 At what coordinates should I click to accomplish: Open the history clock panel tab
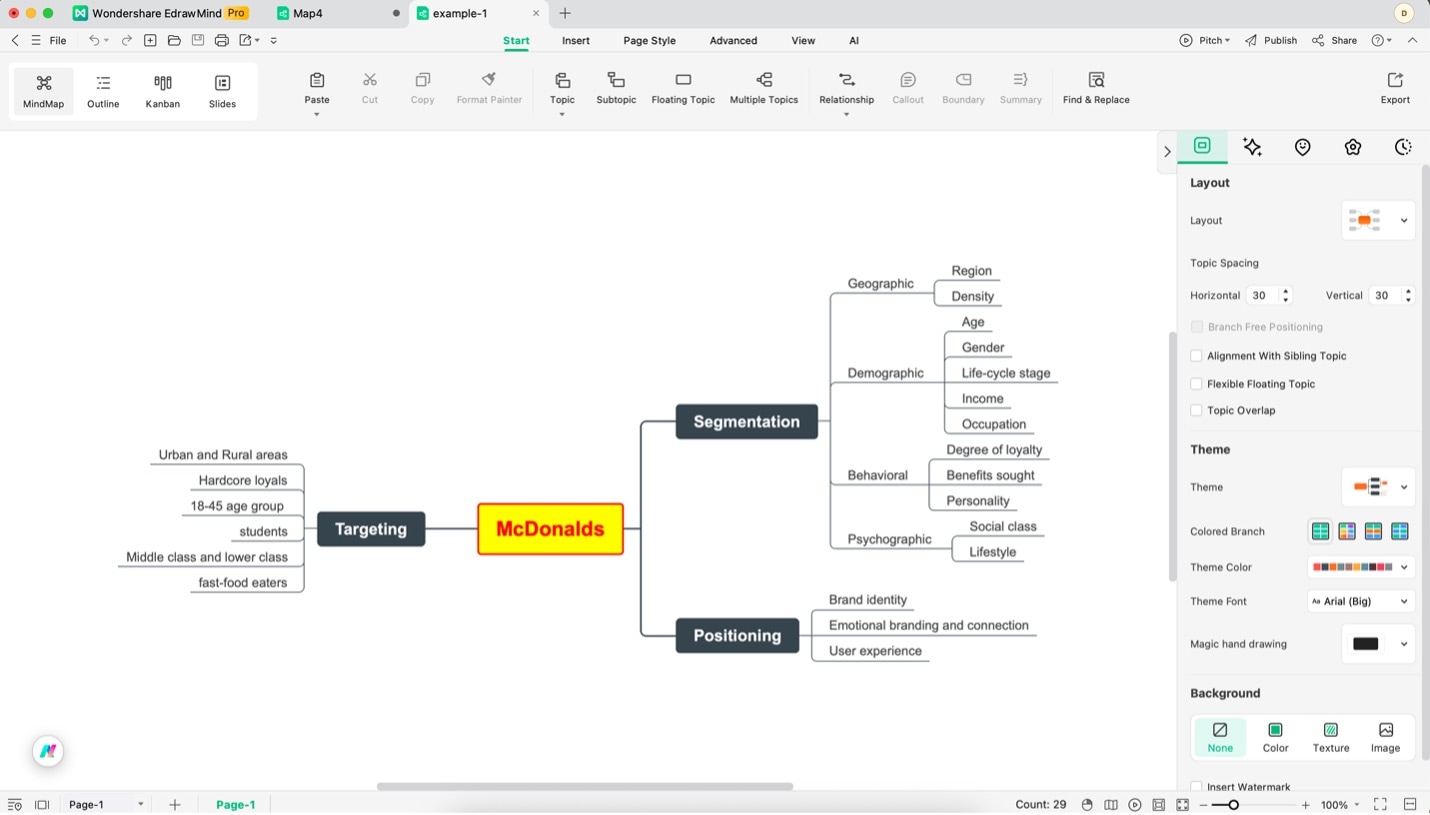1403,147
